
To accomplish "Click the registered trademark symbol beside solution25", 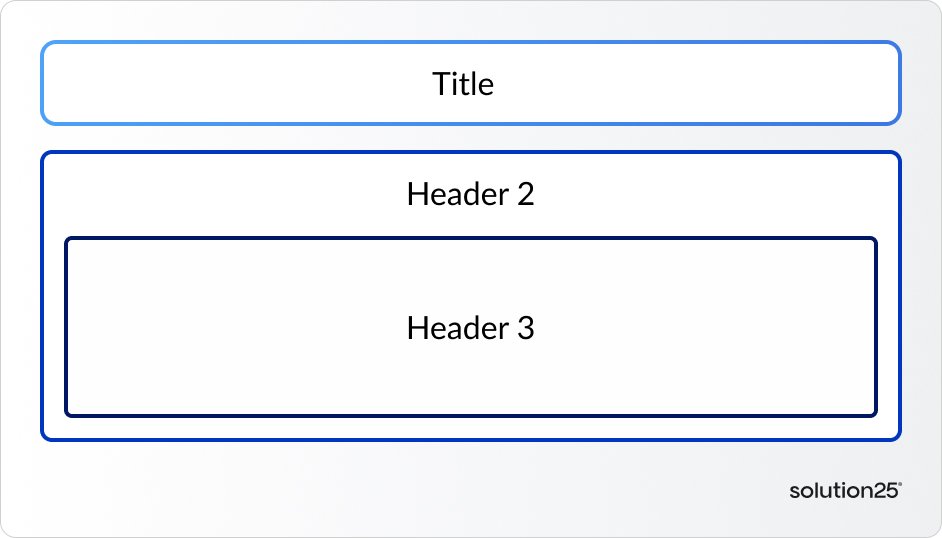I will 900,485.
